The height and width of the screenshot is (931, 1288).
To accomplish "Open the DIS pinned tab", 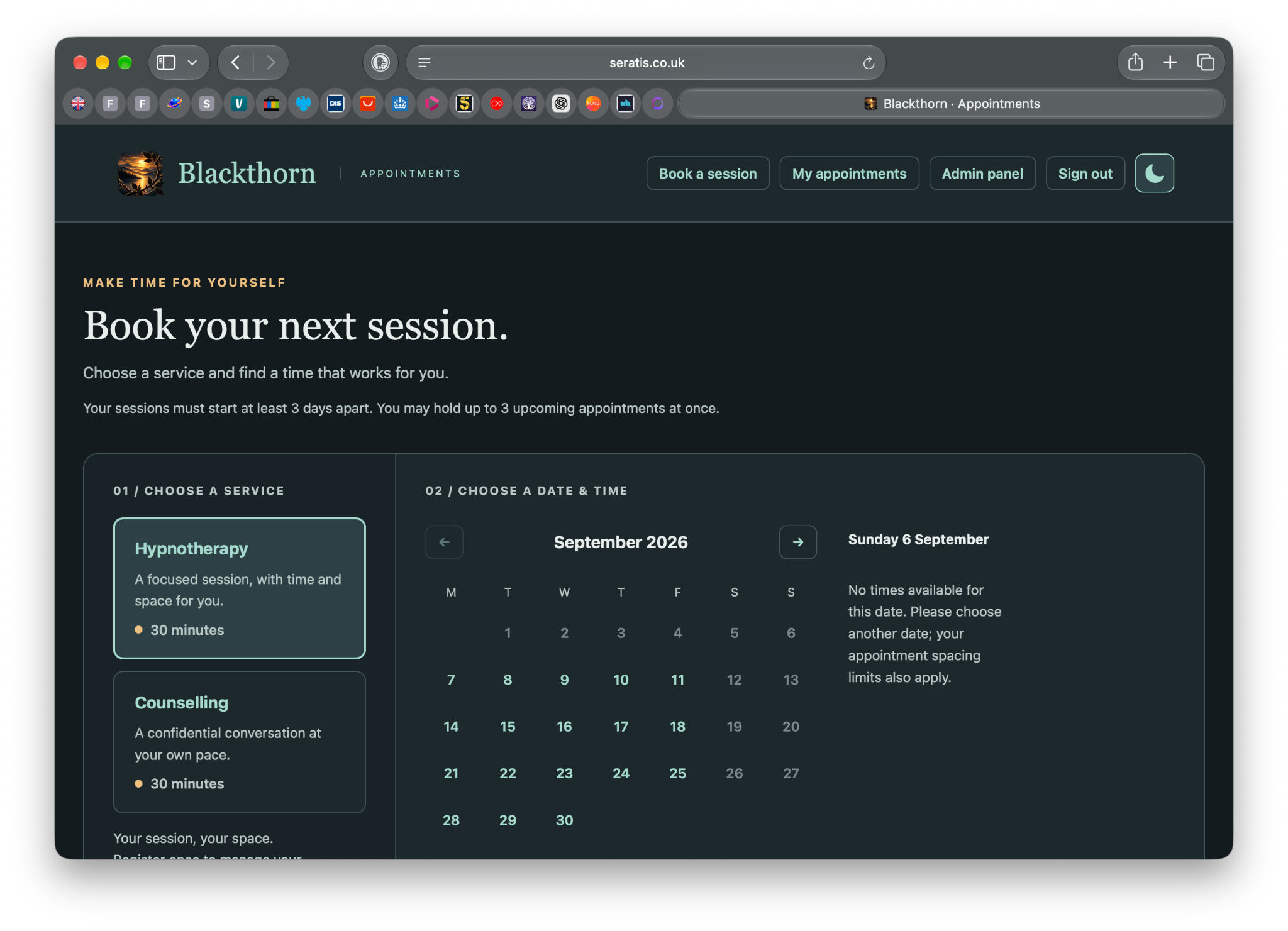I will point(335,104).
